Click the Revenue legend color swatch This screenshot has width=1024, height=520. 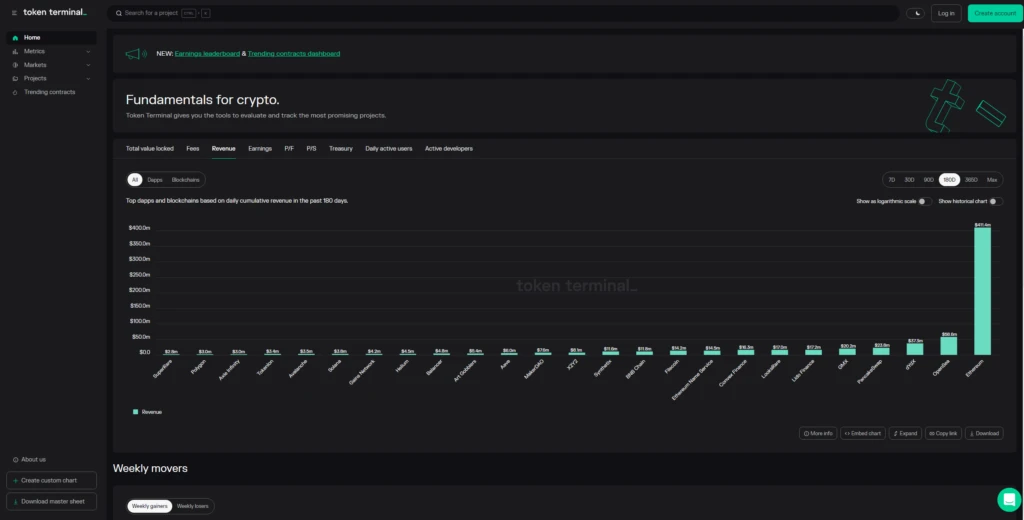(135, 412)
